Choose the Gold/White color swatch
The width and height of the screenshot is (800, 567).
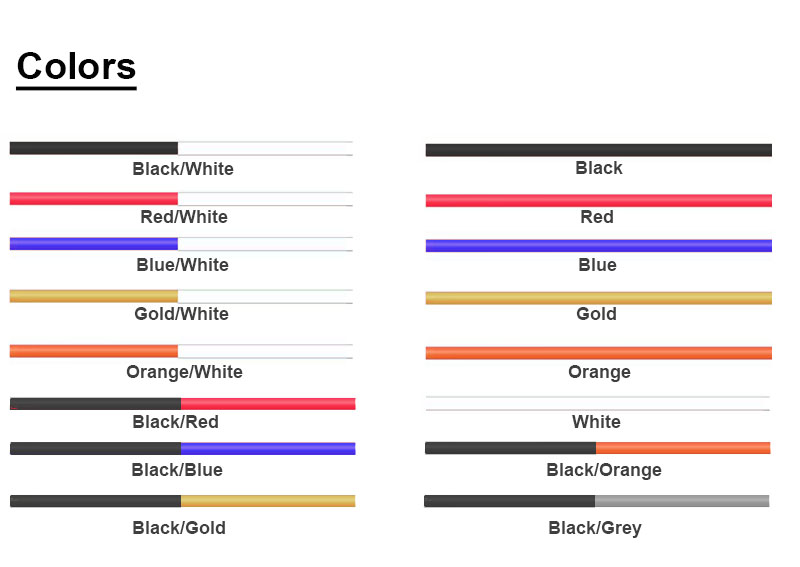[181, 295]
